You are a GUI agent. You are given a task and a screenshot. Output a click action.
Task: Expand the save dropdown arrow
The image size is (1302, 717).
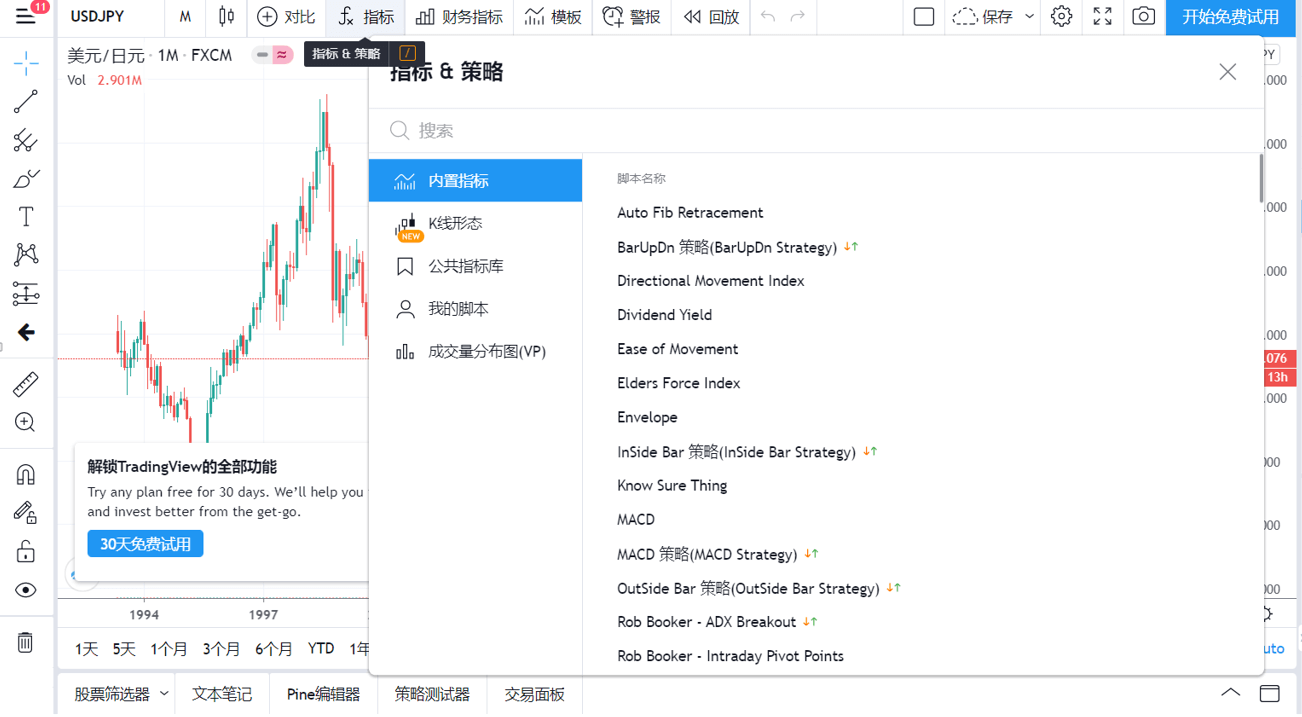[x=1030, y=17]
